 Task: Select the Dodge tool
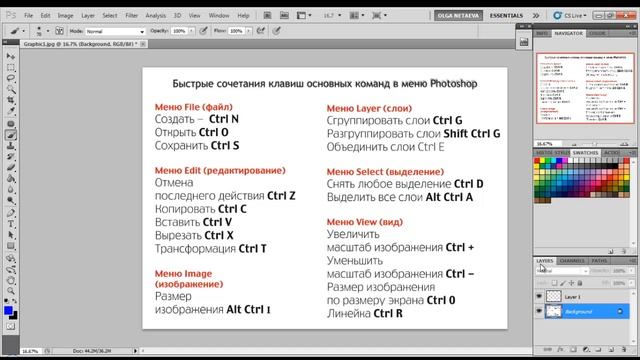[x=11, y=201]
